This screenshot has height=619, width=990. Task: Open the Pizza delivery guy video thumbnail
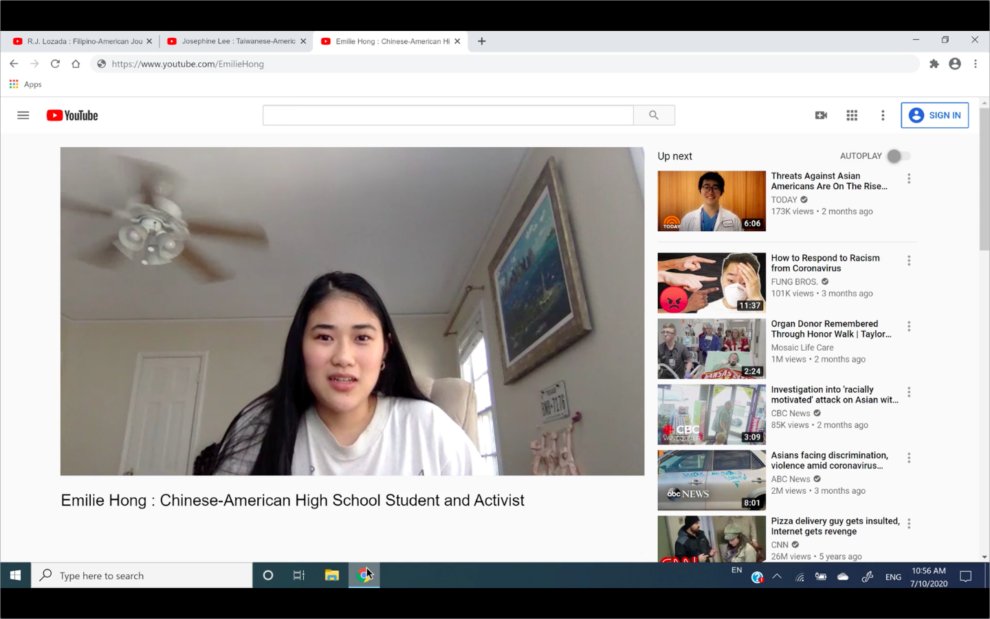coord(712,539)
